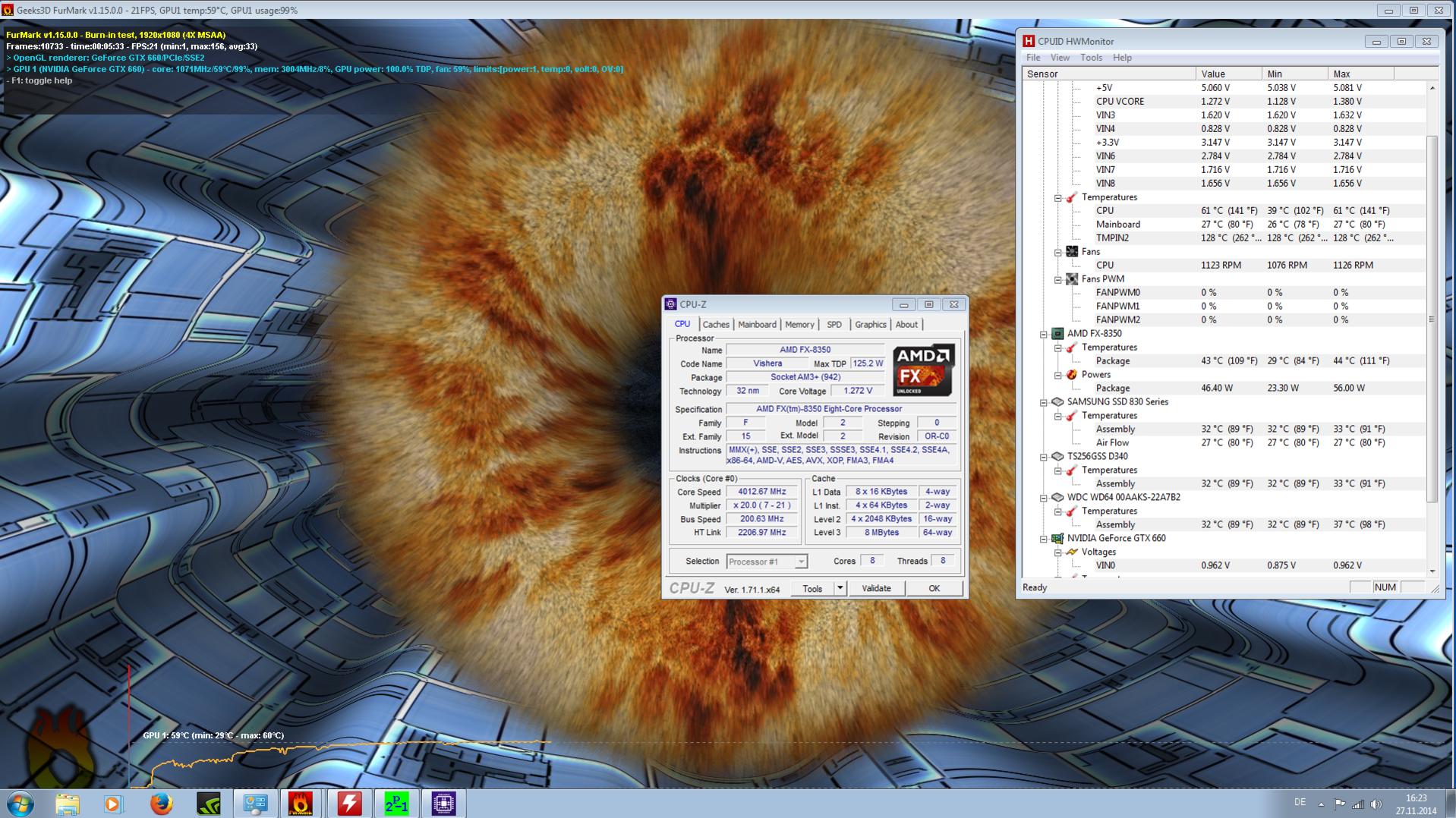
Task: Click the Powers flame icon under AMD FX-8350
Action: tap(1072, 375)
